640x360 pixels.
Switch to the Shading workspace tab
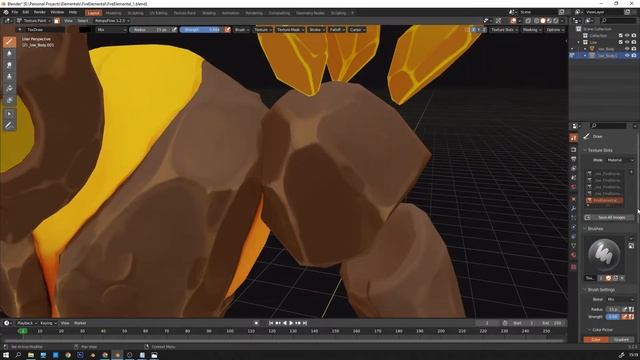tap(209, 13)
